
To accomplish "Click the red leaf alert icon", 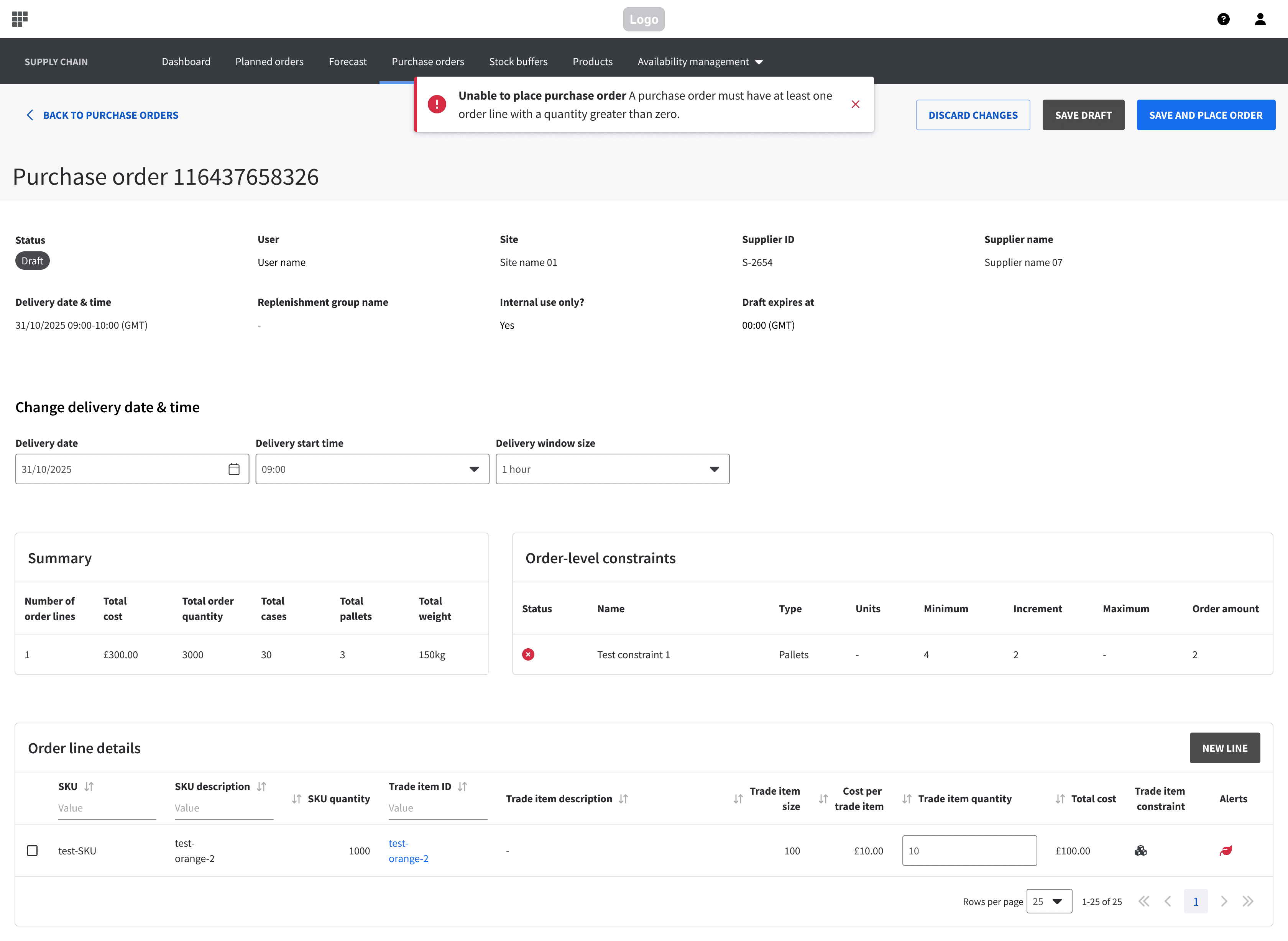I will [x=1226, y=851].
